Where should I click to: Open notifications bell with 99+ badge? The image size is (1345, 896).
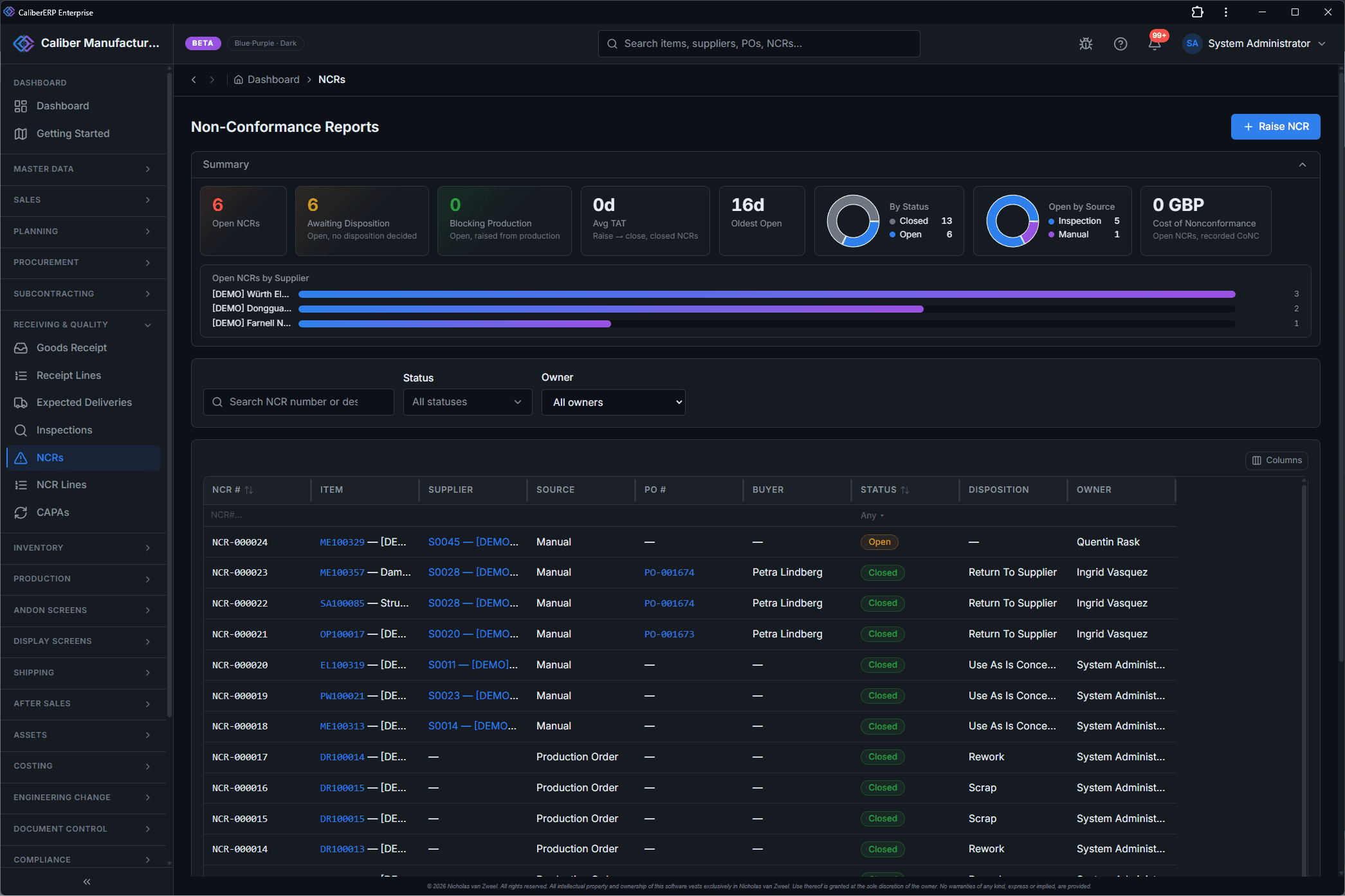tap(1155, 43)
